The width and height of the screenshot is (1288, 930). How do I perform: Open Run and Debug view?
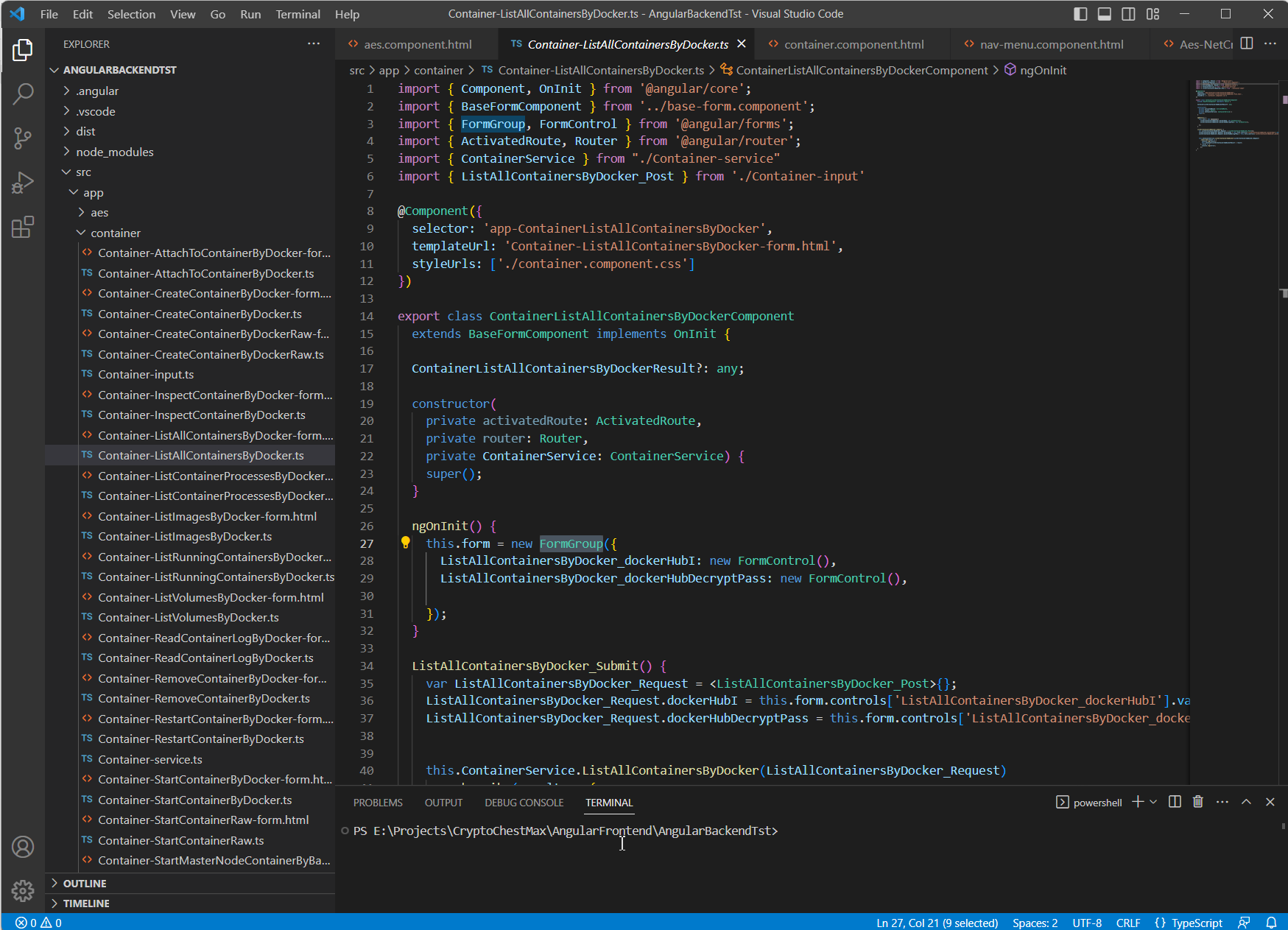(23, 183)
